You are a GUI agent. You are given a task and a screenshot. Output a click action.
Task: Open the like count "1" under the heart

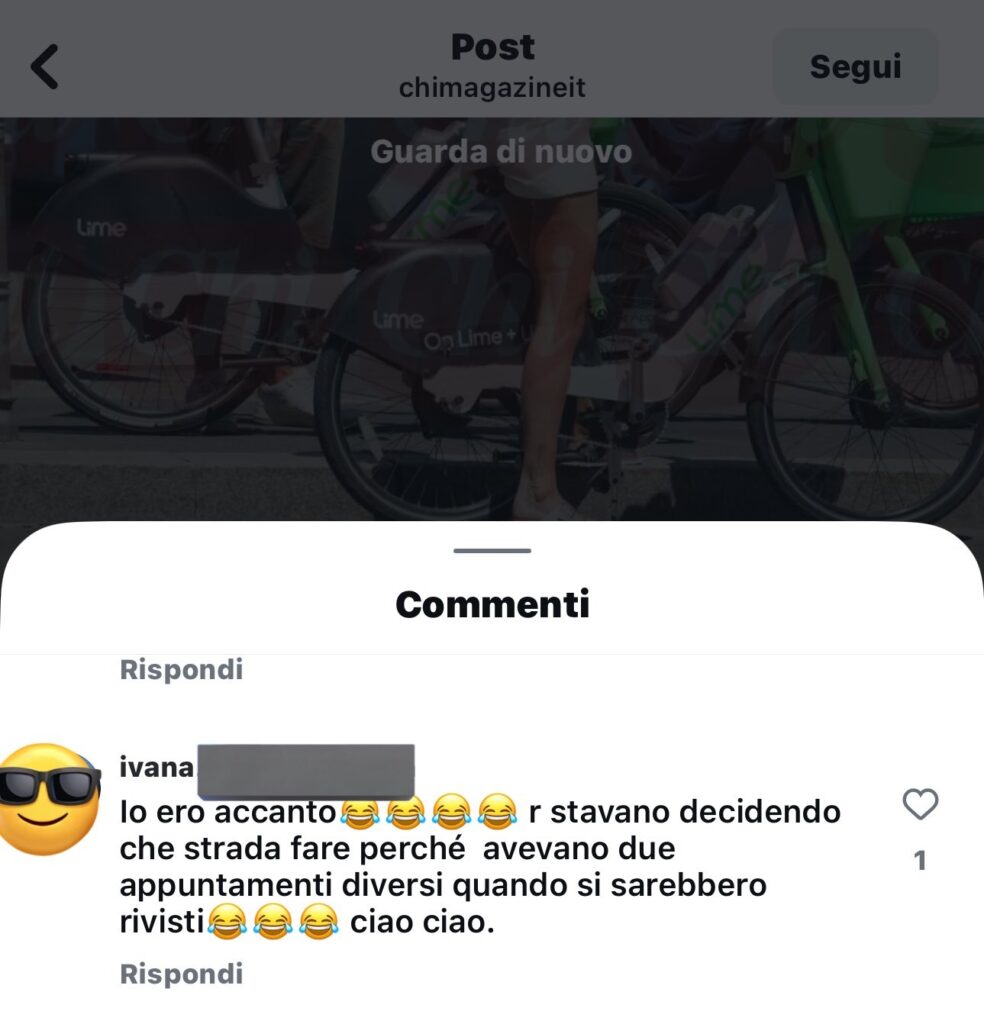920,861
